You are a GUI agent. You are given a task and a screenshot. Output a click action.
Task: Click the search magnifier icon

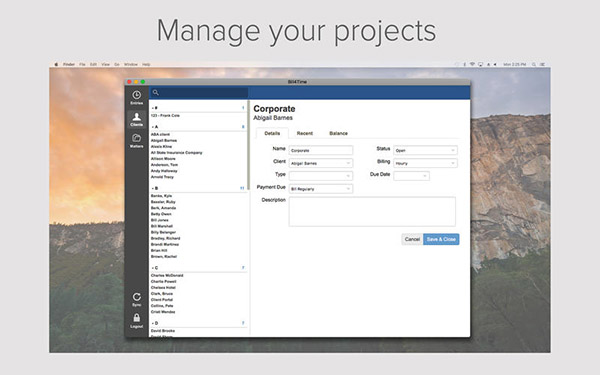(156, 92)
